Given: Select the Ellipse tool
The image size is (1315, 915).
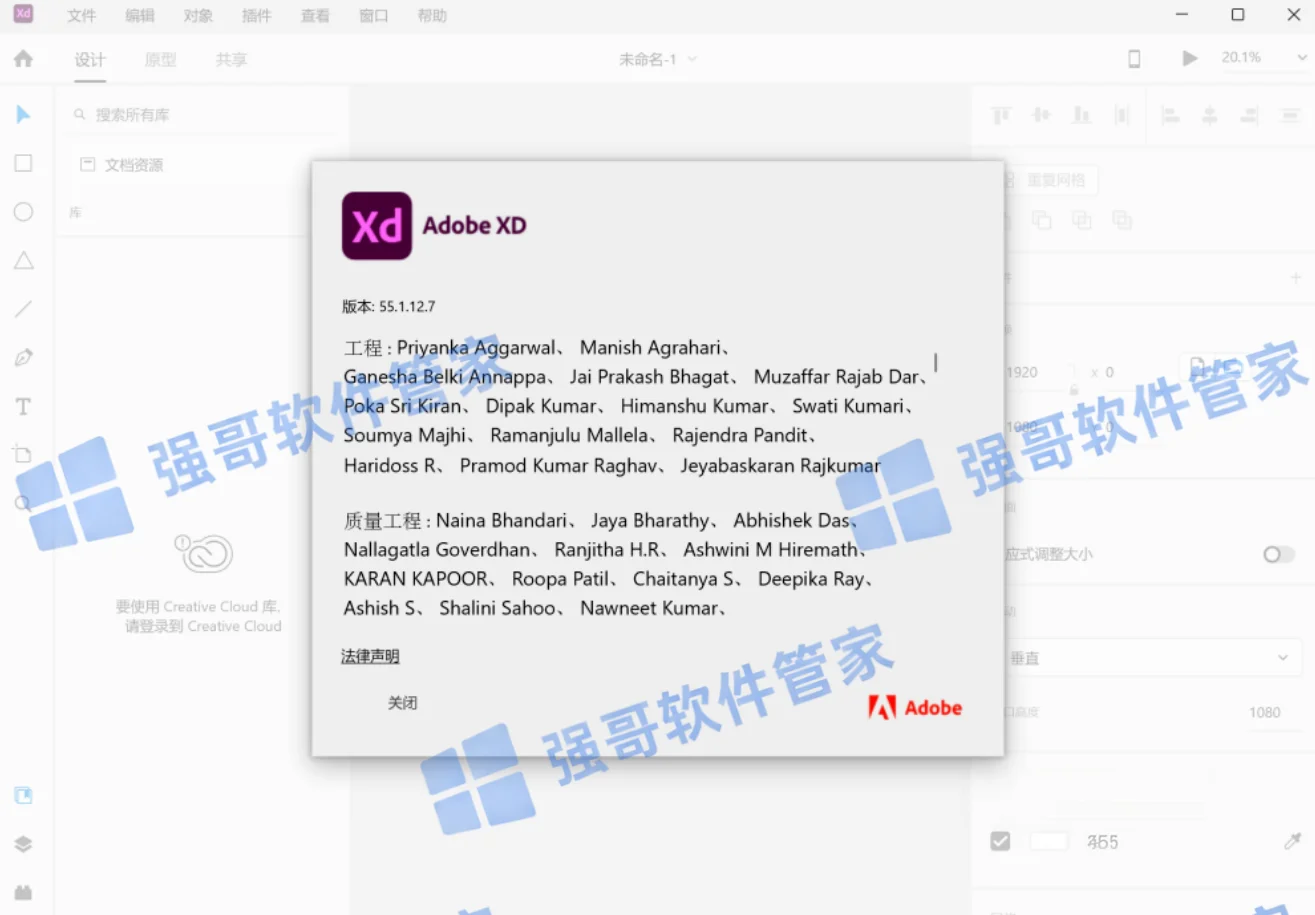Looking at the screenshot, I should pyautogui.click(x=23, y=212).
